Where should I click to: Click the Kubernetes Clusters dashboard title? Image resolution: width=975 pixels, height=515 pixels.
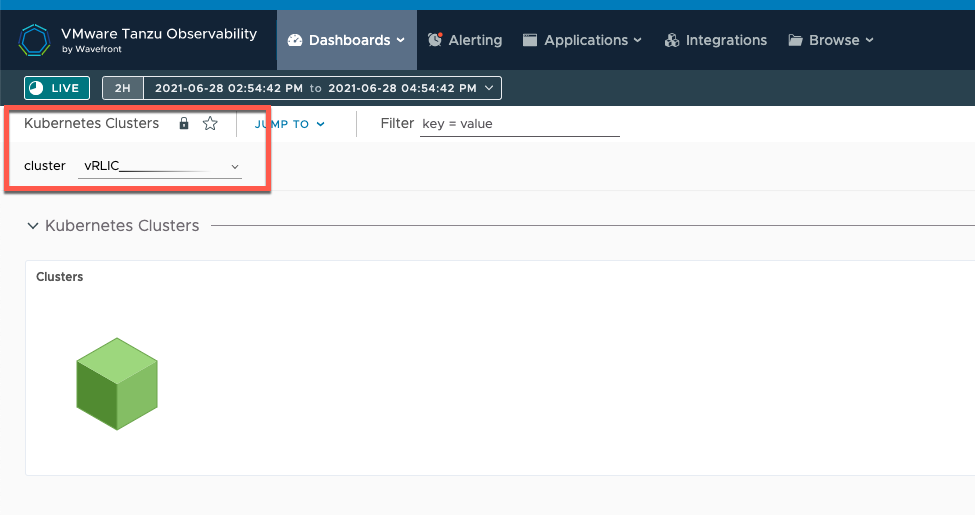click(91, 123)
